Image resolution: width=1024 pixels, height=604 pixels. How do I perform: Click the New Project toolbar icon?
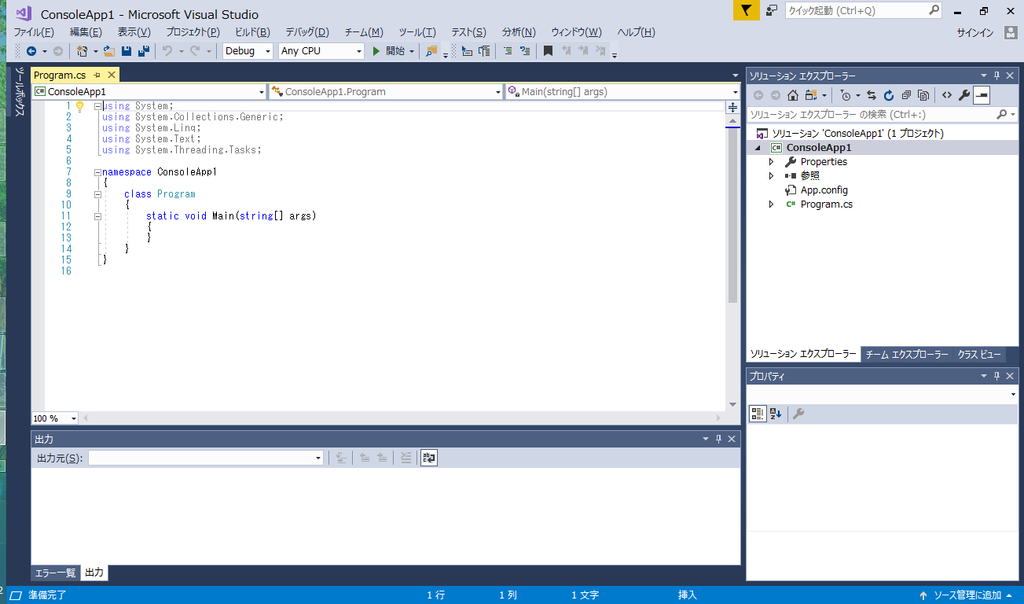tap(82, 51)
